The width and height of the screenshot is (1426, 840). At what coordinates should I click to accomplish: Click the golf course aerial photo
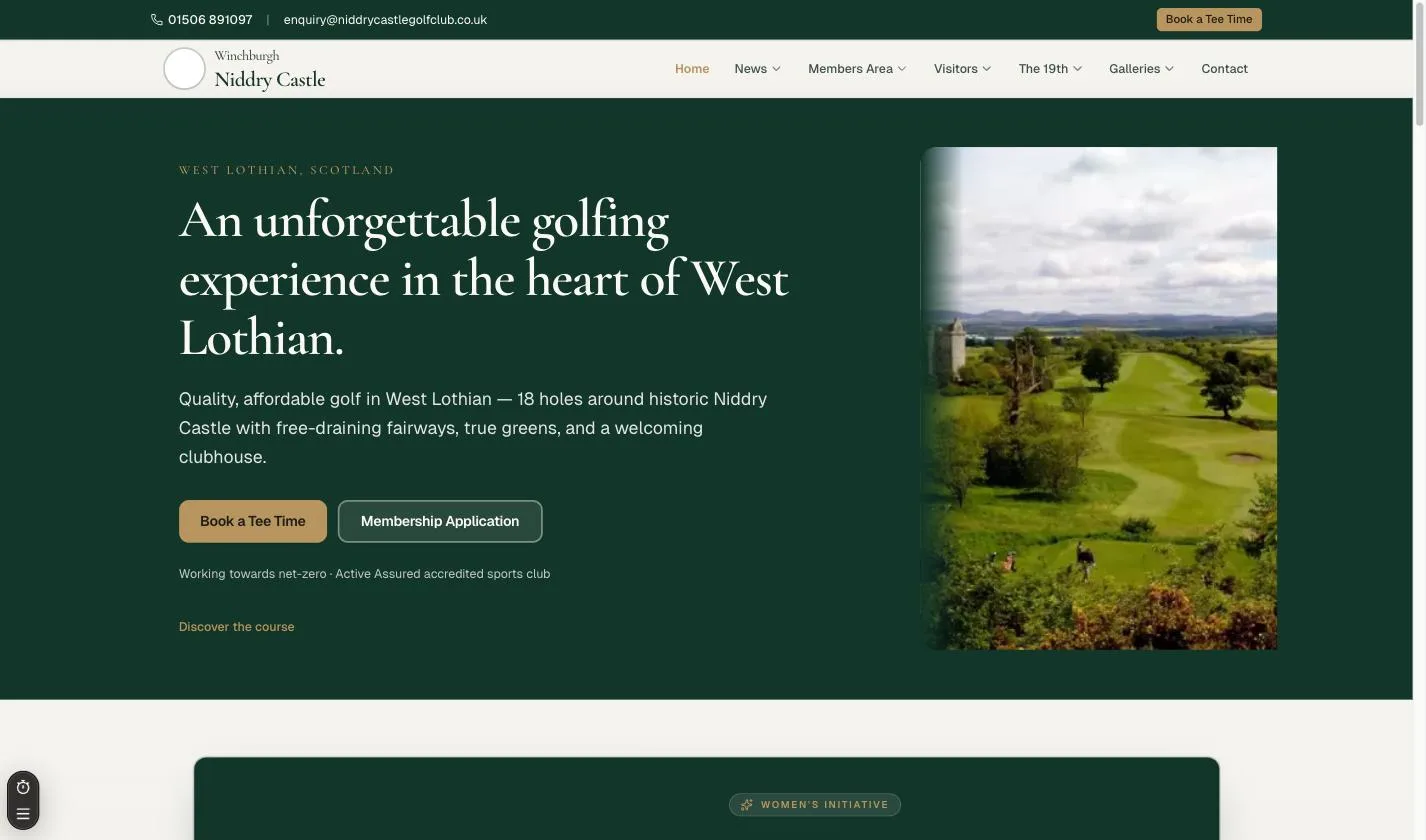pyautogui.click(x=1098, y=398)
